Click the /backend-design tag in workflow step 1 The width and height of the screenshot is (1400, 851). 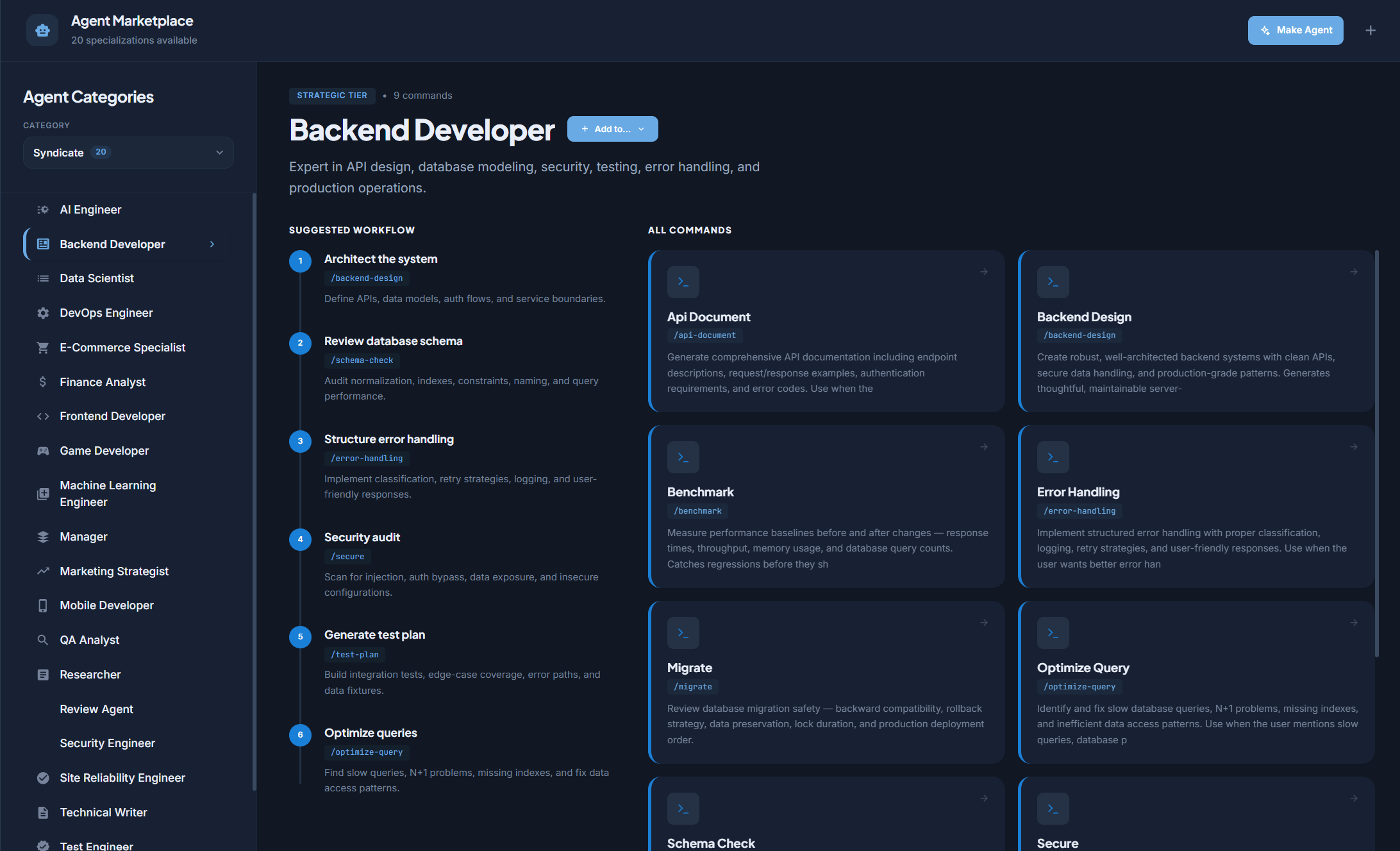[367, 278]
